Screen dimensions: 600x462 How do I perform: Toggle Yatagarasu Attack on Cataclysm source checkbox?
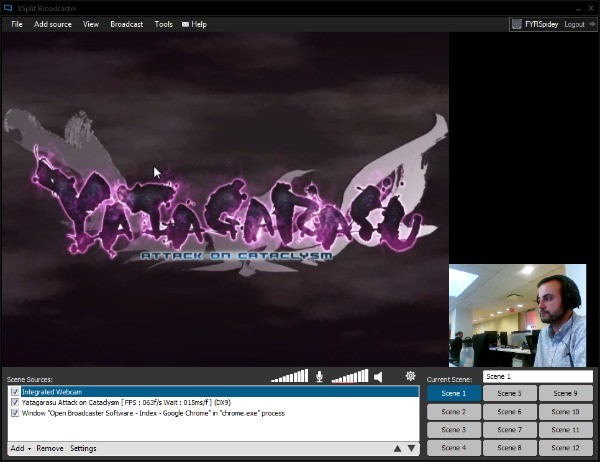pyautogui.click(x=15, y=402)
